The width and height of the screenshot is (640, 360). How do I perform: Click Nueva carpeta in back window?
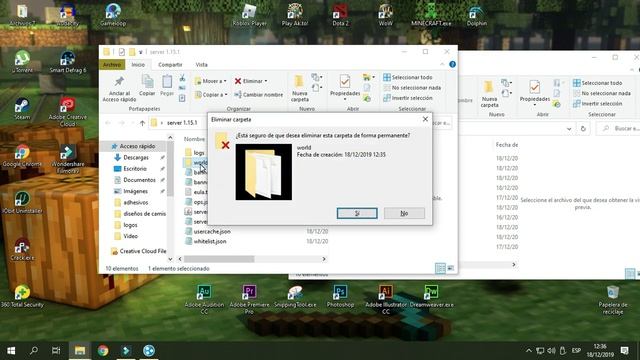pos(489,95)
